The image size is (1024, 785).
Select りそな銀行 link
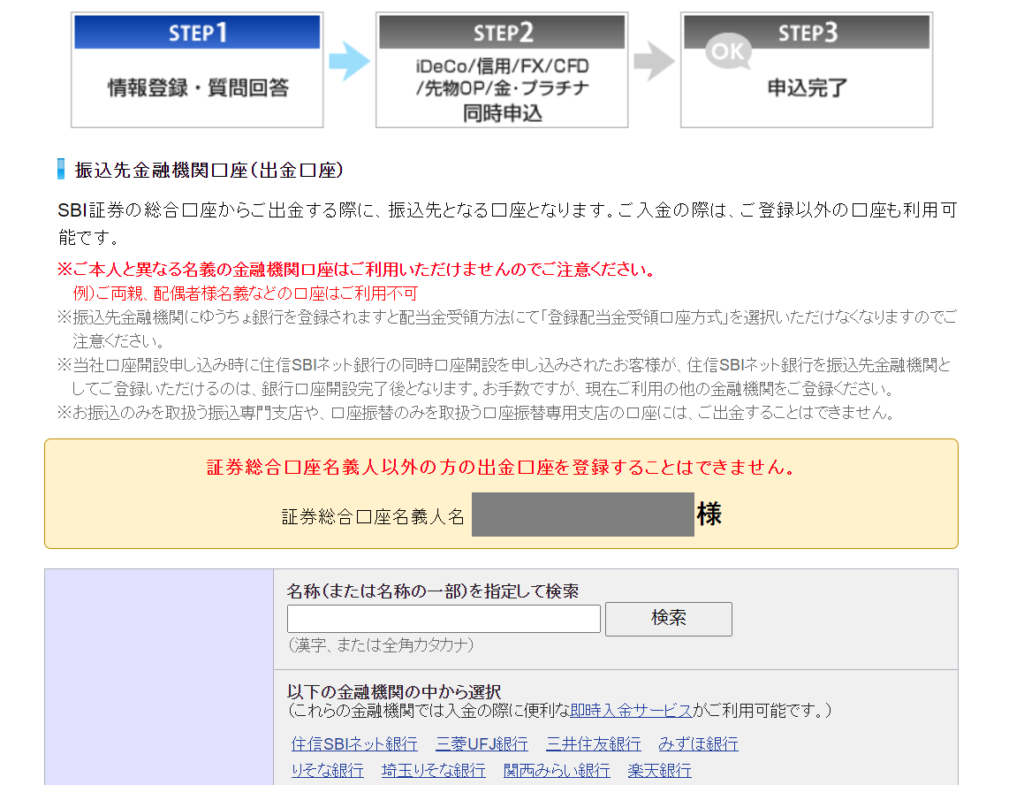click(327, 771)
